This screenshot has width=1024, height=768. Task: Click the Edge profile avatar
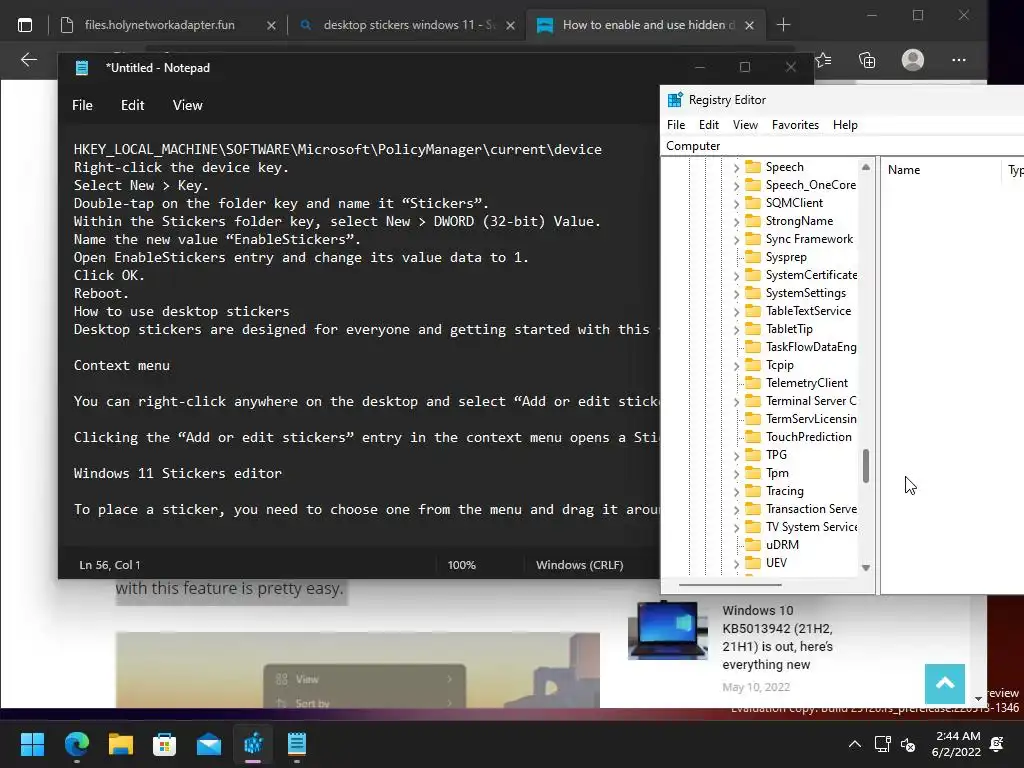(913, 60)
